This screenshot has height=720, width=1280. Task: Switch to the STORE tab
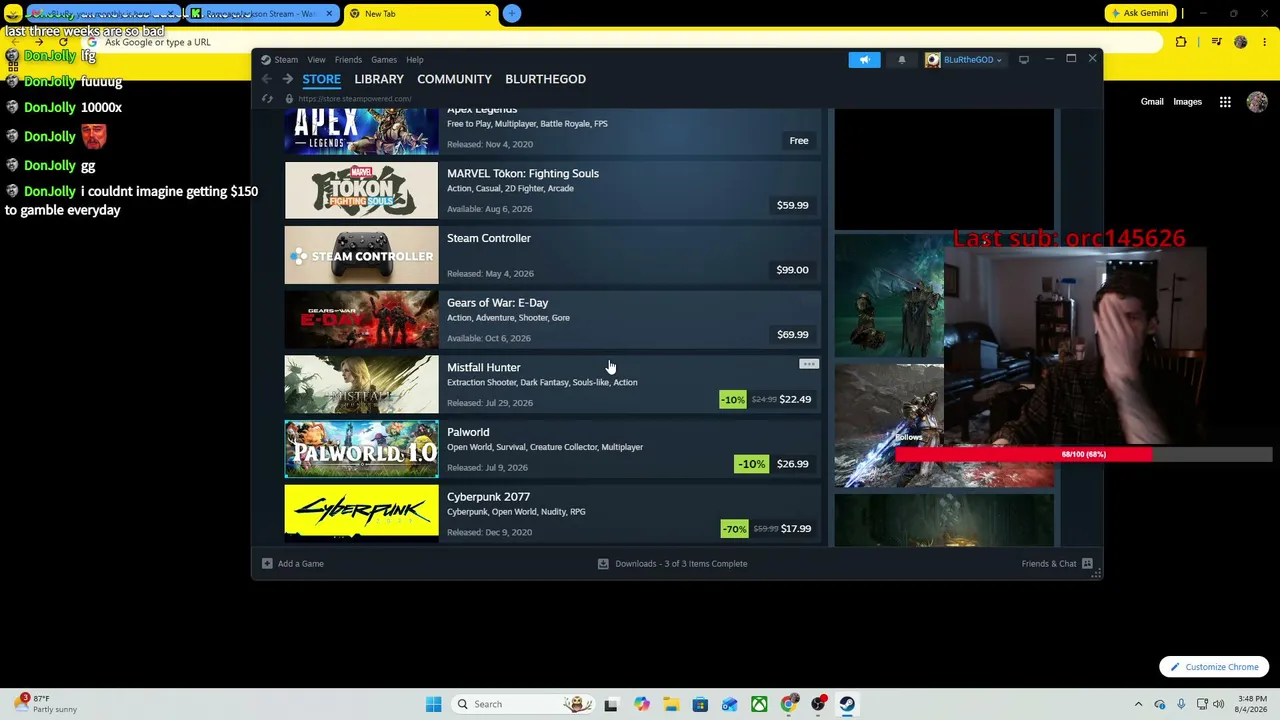point(321,79)
